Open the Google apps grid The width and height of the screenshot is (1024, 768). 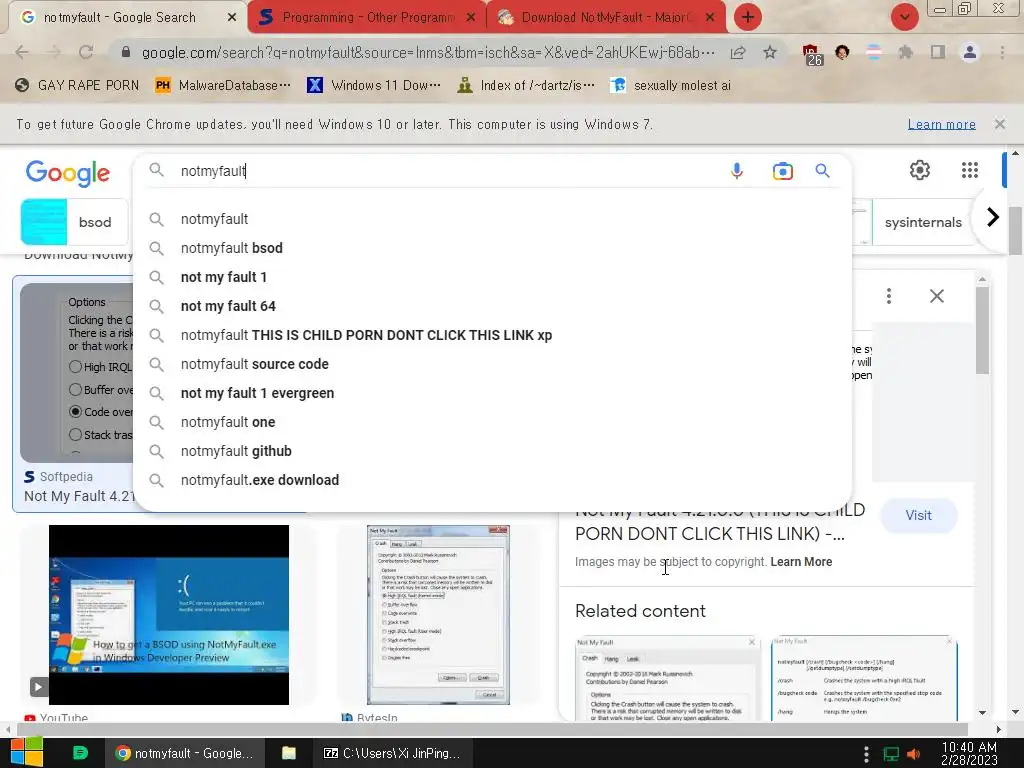(x=970, y=170)
